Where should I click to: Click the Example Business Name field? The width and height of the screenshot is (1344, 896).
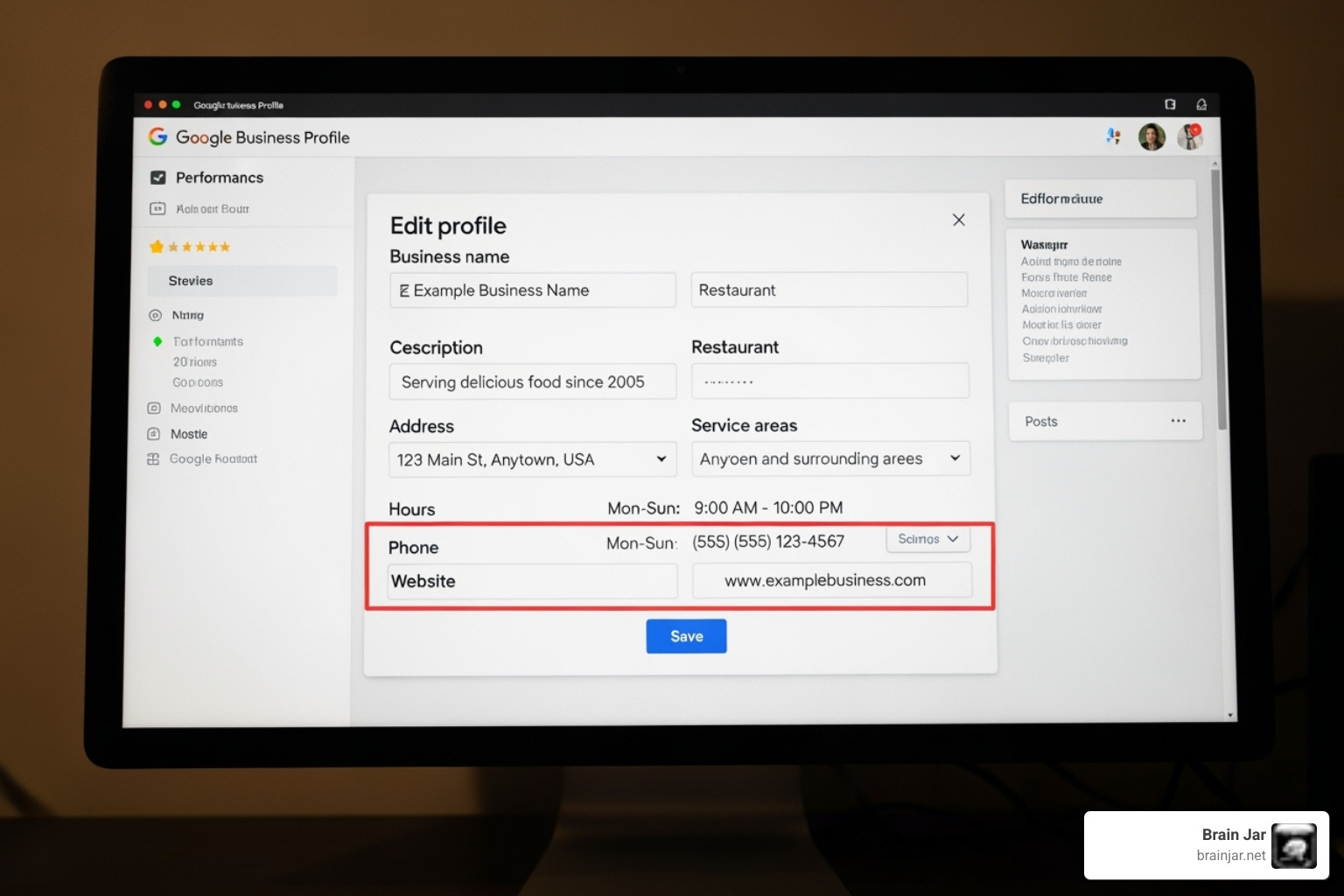tap(532, 290)
